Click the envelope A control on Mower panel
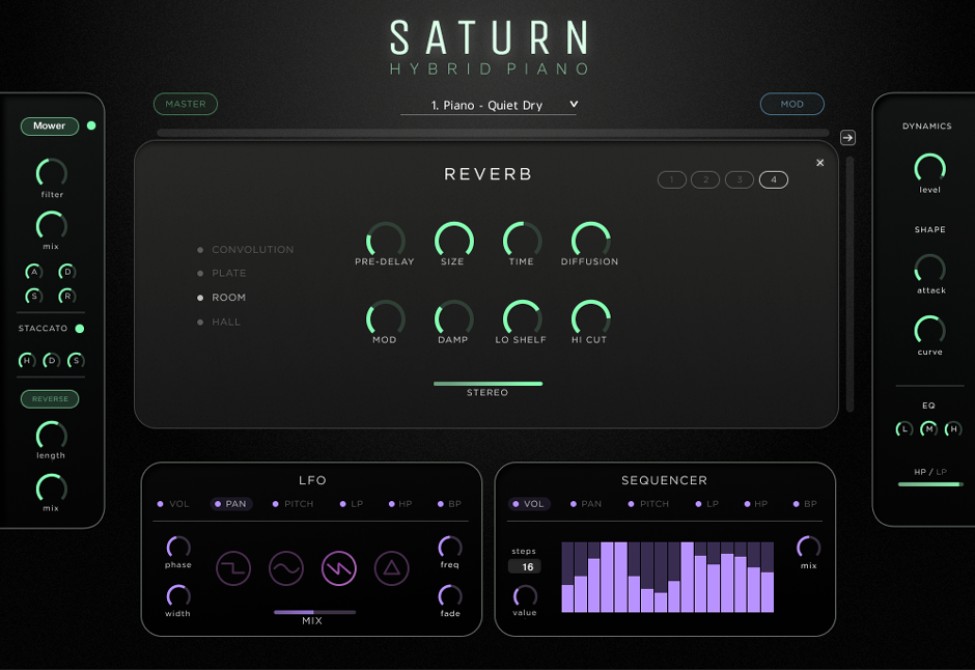This screenshot has width=975, height=670. pos(34,272)
